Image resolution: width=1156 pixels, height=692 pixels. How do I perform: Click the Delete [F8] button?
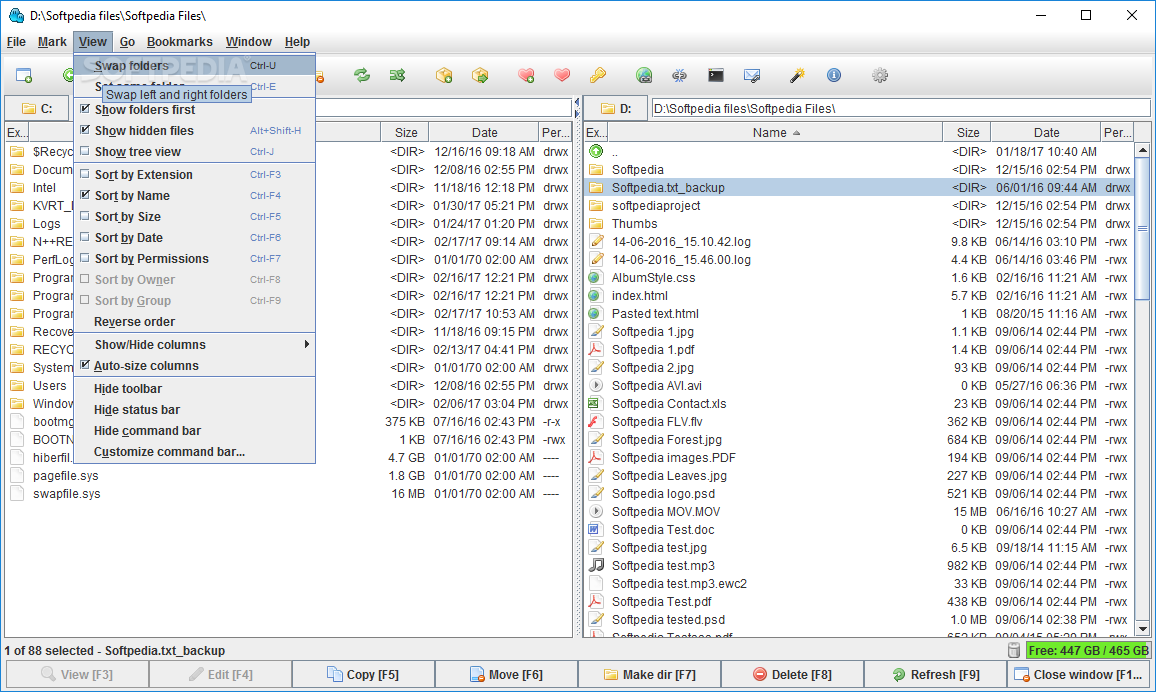[793, 674]
